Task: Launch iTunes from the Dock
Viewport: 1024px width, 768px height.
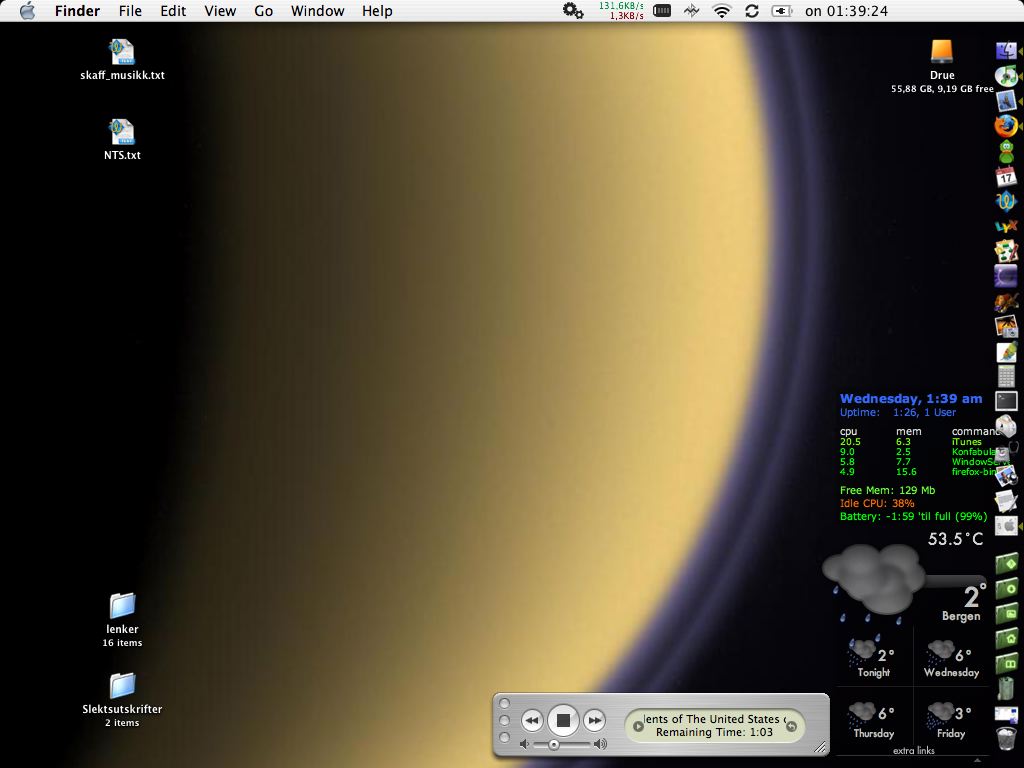Action: click(x=1006, y=76)
